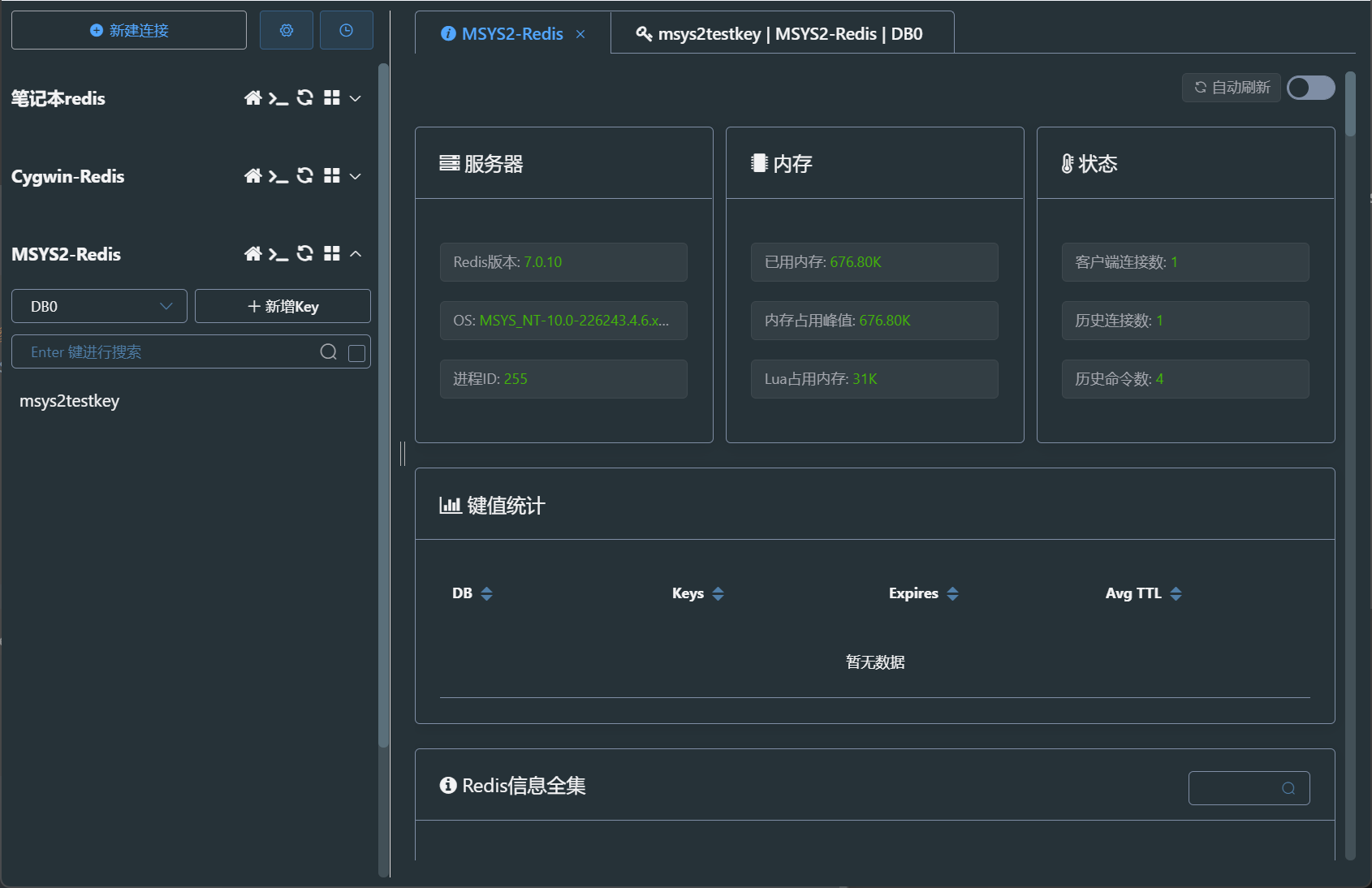Open grid menu icon for MSYS2-Redis
Image resolution: width=1372 pixels, height=888 pixels.
click(331, 254)
